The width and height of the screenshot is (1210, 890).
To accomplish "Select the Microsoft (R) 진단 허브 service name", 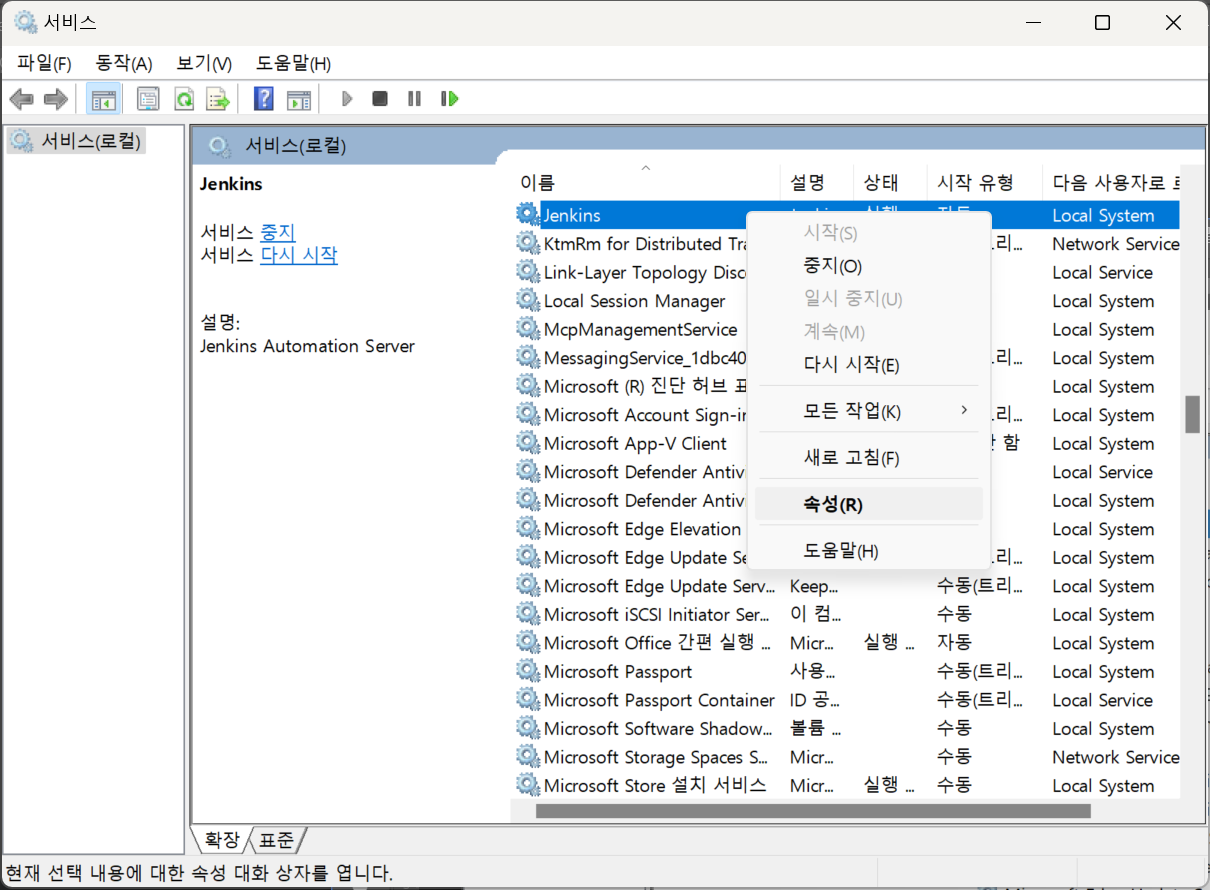I will (x=645, y=386).
